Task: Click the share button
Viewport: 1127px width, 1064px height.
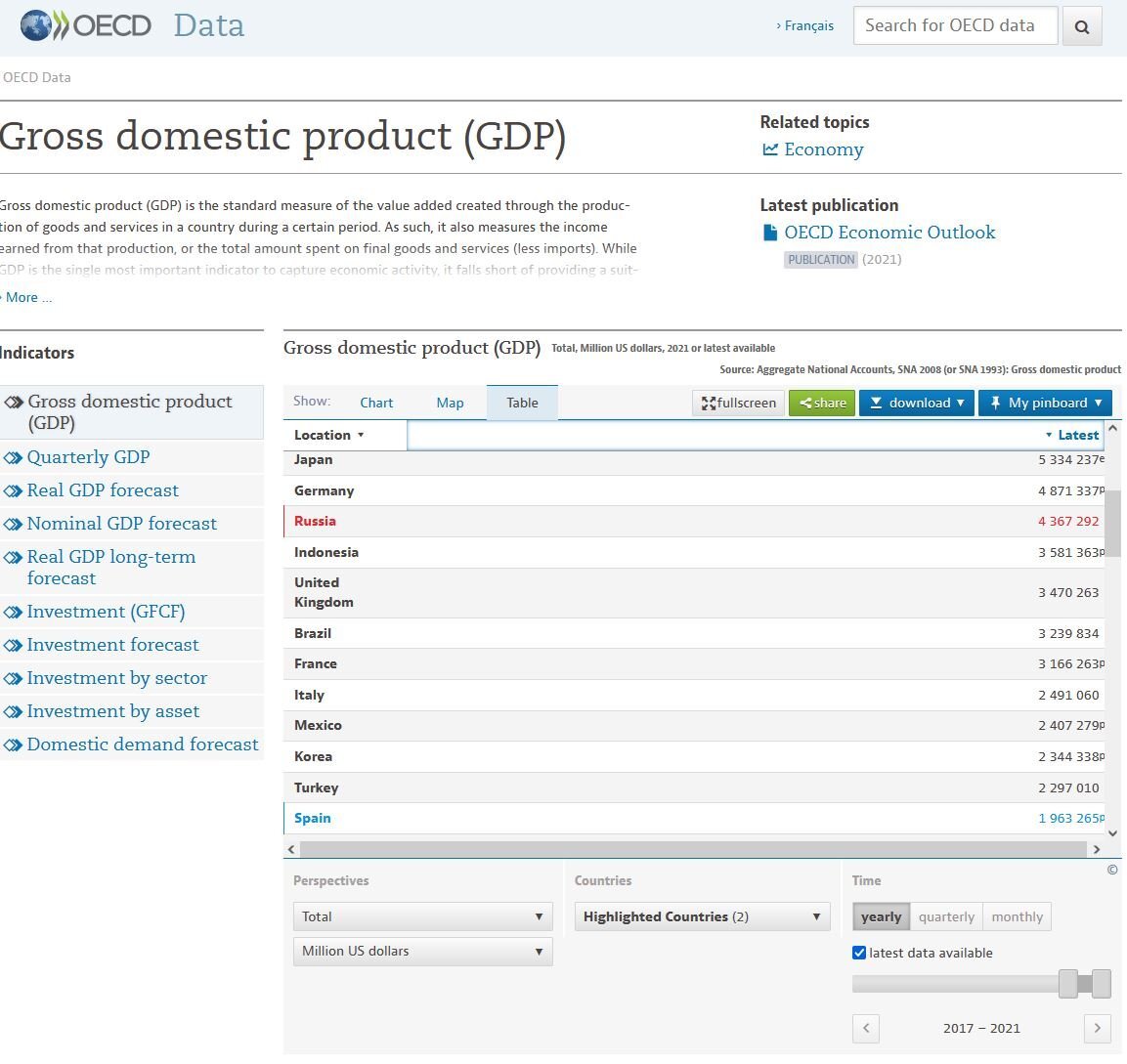Action: (822, 404)
